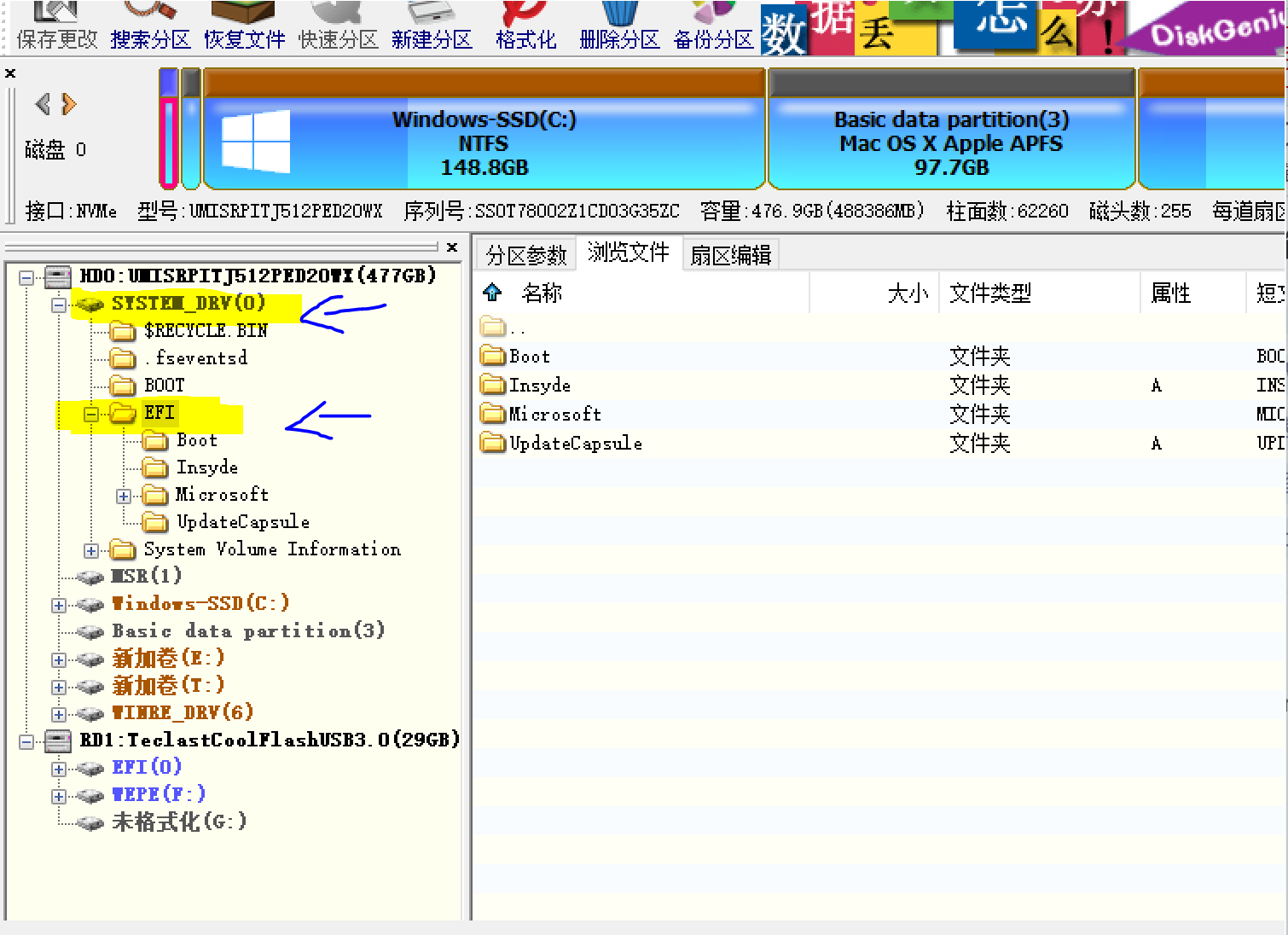Click the Quick Partition (快速分区) tool
This screenshot has height=935, width=1288.
pos(338,26)
